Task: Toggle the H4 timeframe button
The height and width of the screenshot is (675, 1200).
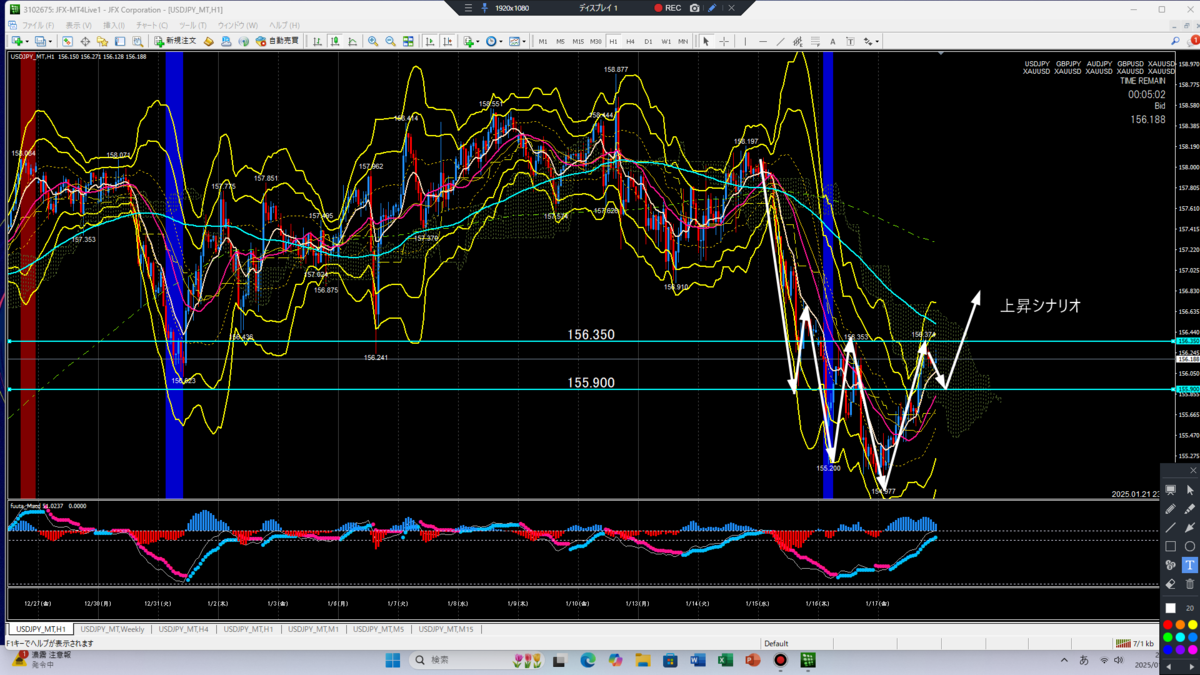Action: (x=630, y=42)
